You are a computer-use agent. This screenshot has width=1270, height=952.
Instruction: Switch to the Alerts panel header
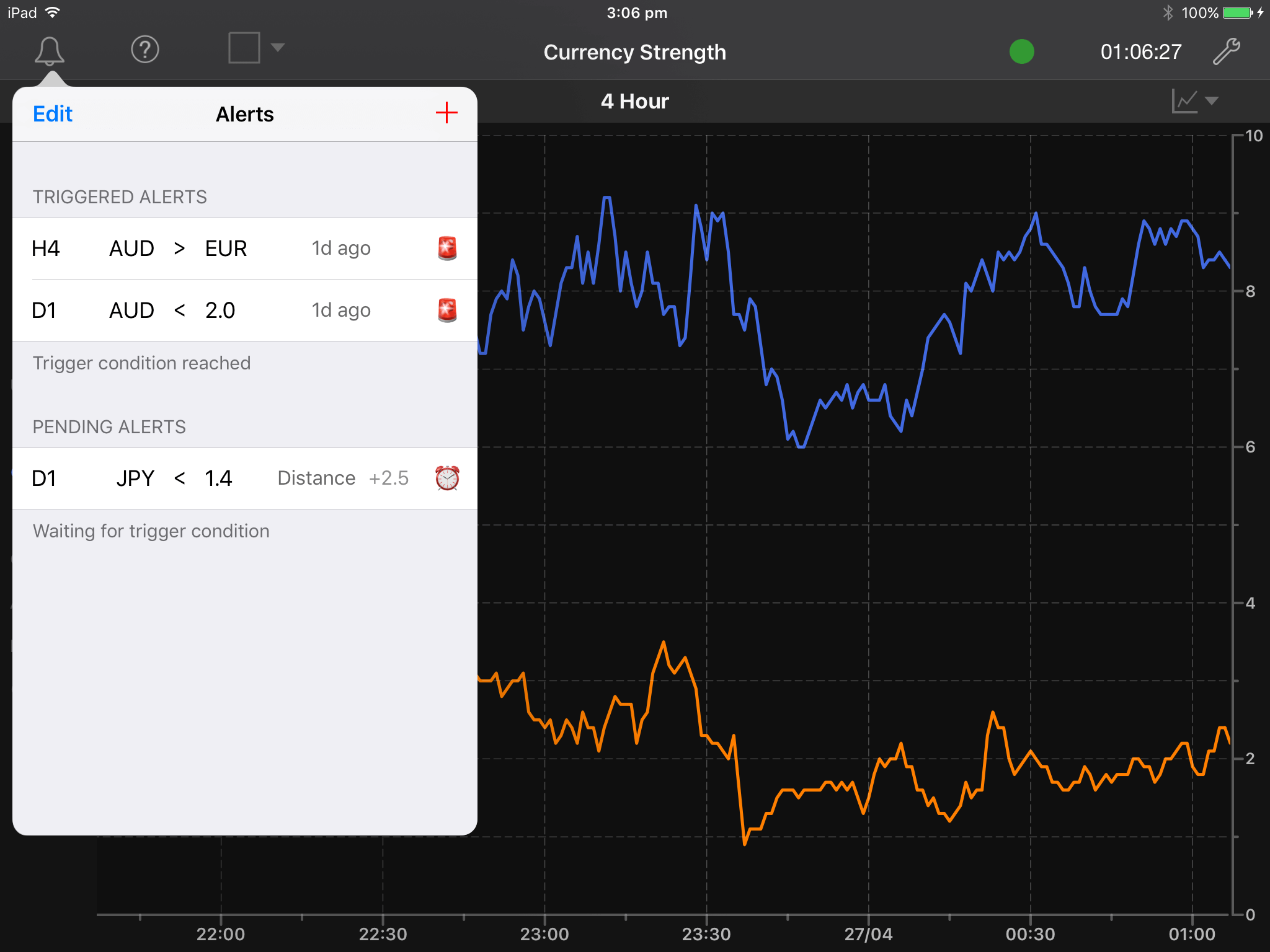pyautogui.click(x=244, y=113)
